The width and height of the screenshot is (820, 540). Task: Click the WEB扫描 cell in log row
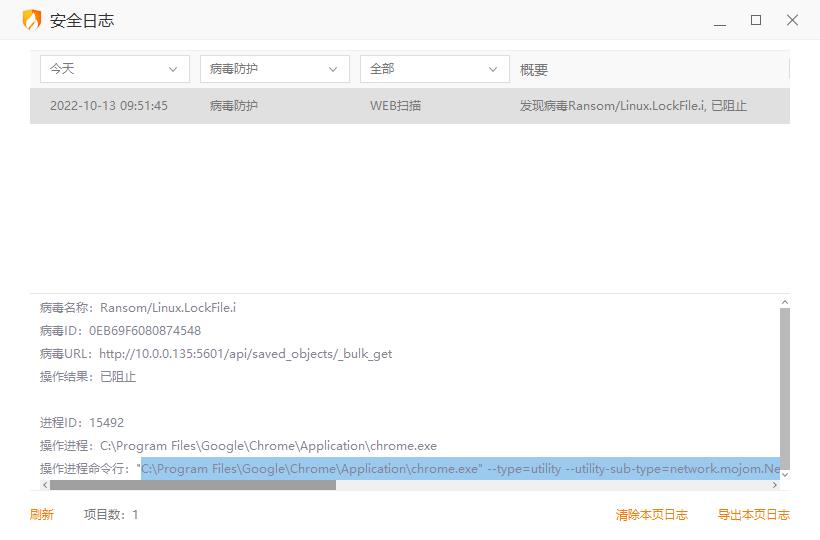pyautogui.click(x=395, y=106)
